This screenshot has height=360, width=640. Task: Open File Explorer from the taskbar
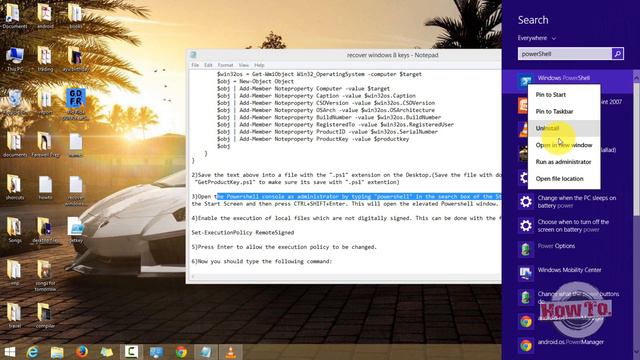57,352
